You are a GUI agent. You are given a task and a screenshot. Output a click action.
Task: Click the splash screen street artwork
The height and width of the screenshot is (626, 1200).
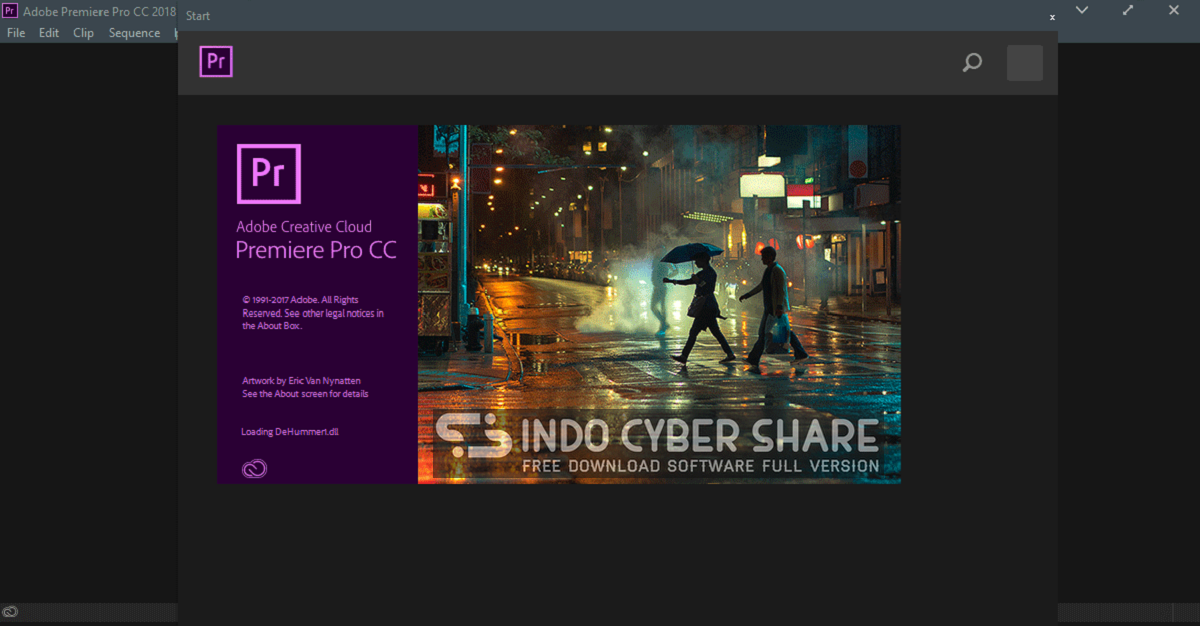click(659, 304)
